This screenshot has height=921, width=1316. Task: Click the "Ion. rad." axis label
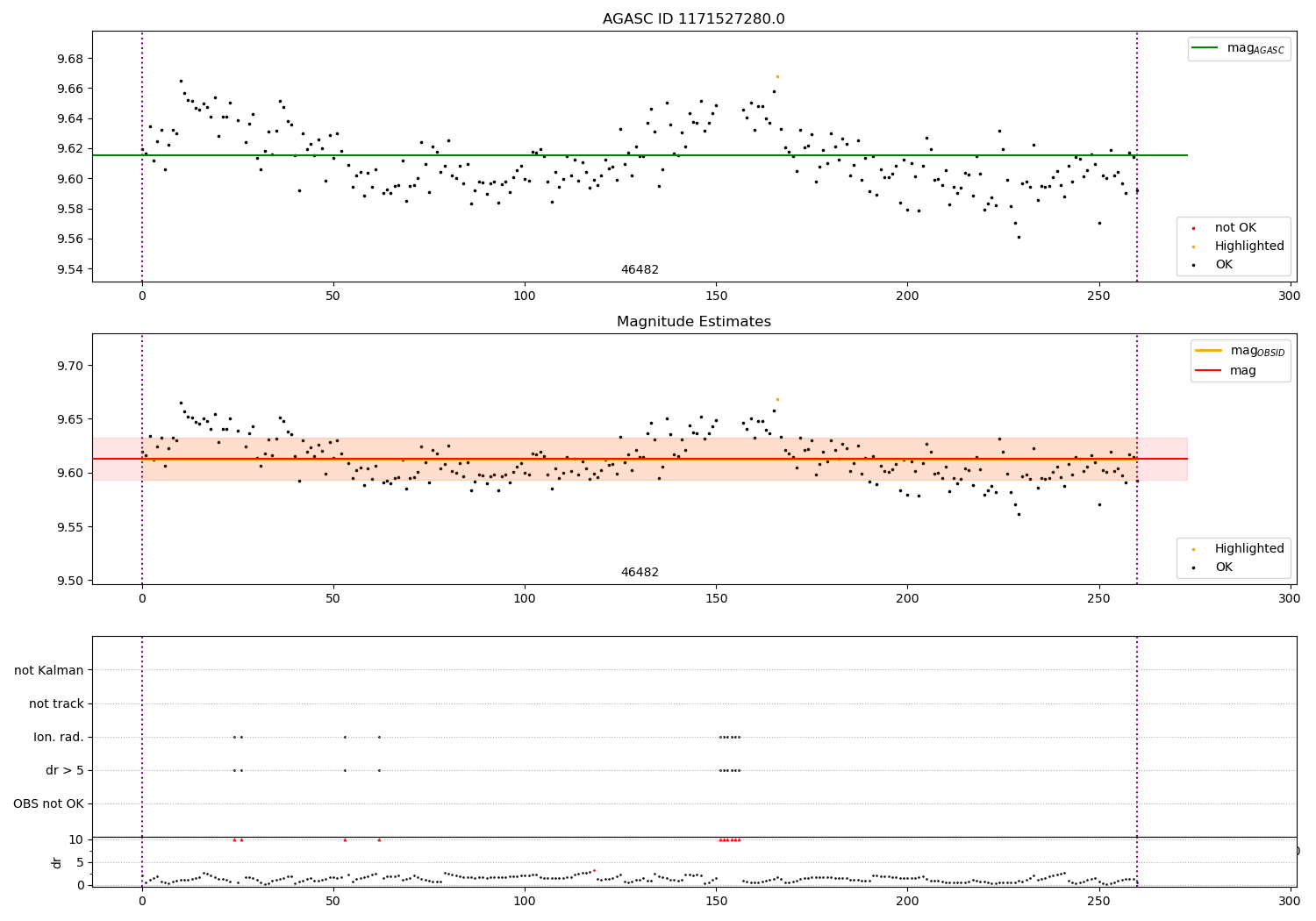(x=59, y=738)
